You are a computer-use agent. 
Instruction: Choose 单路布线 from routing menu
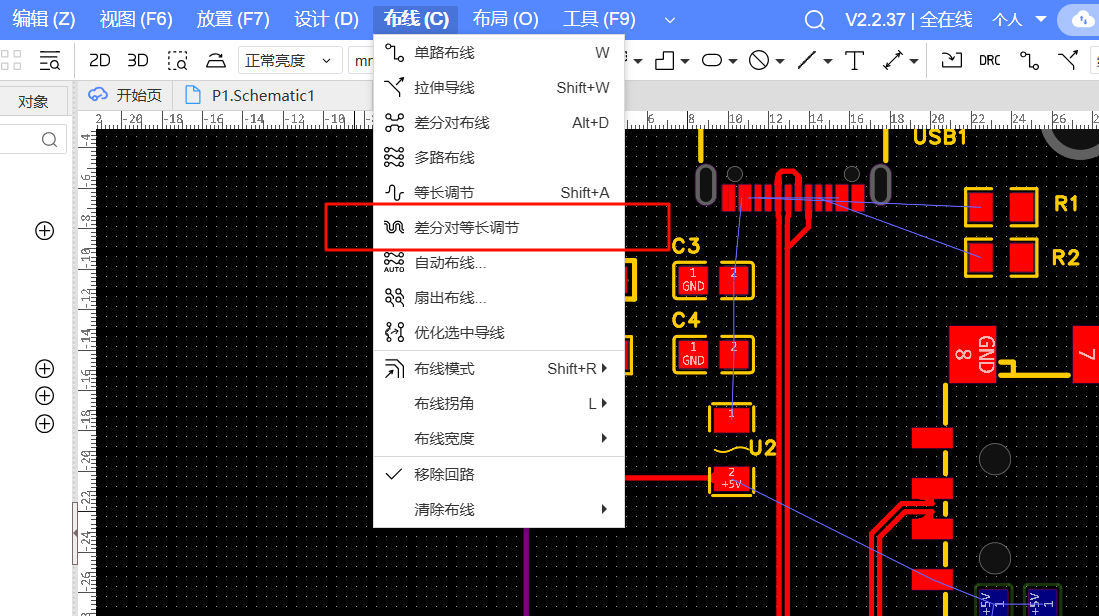[x=498, y=53]
